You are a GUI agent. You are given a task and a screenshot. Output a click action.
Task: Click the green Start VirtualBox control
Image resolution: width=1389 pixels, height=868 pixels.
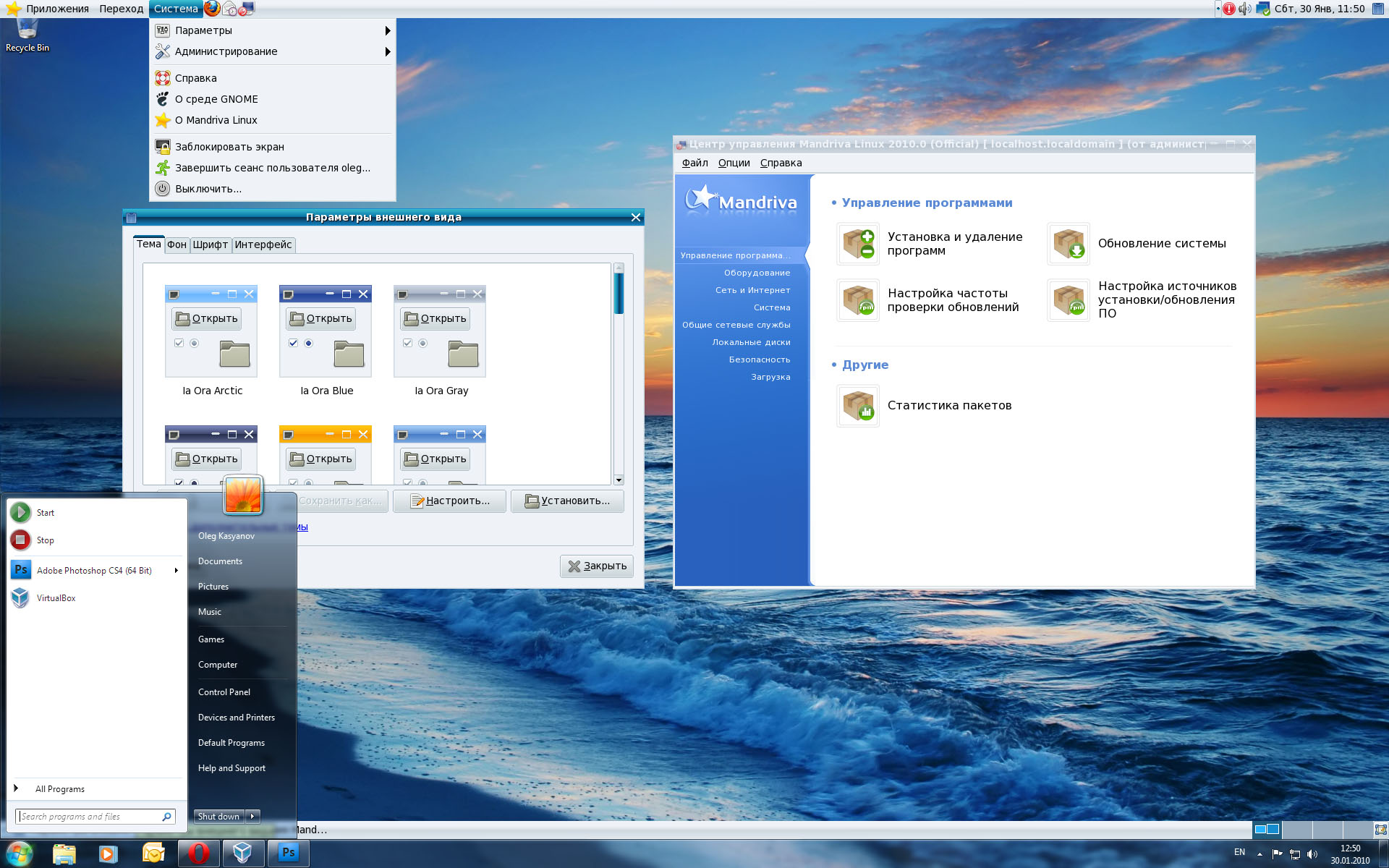pos(20,513)
